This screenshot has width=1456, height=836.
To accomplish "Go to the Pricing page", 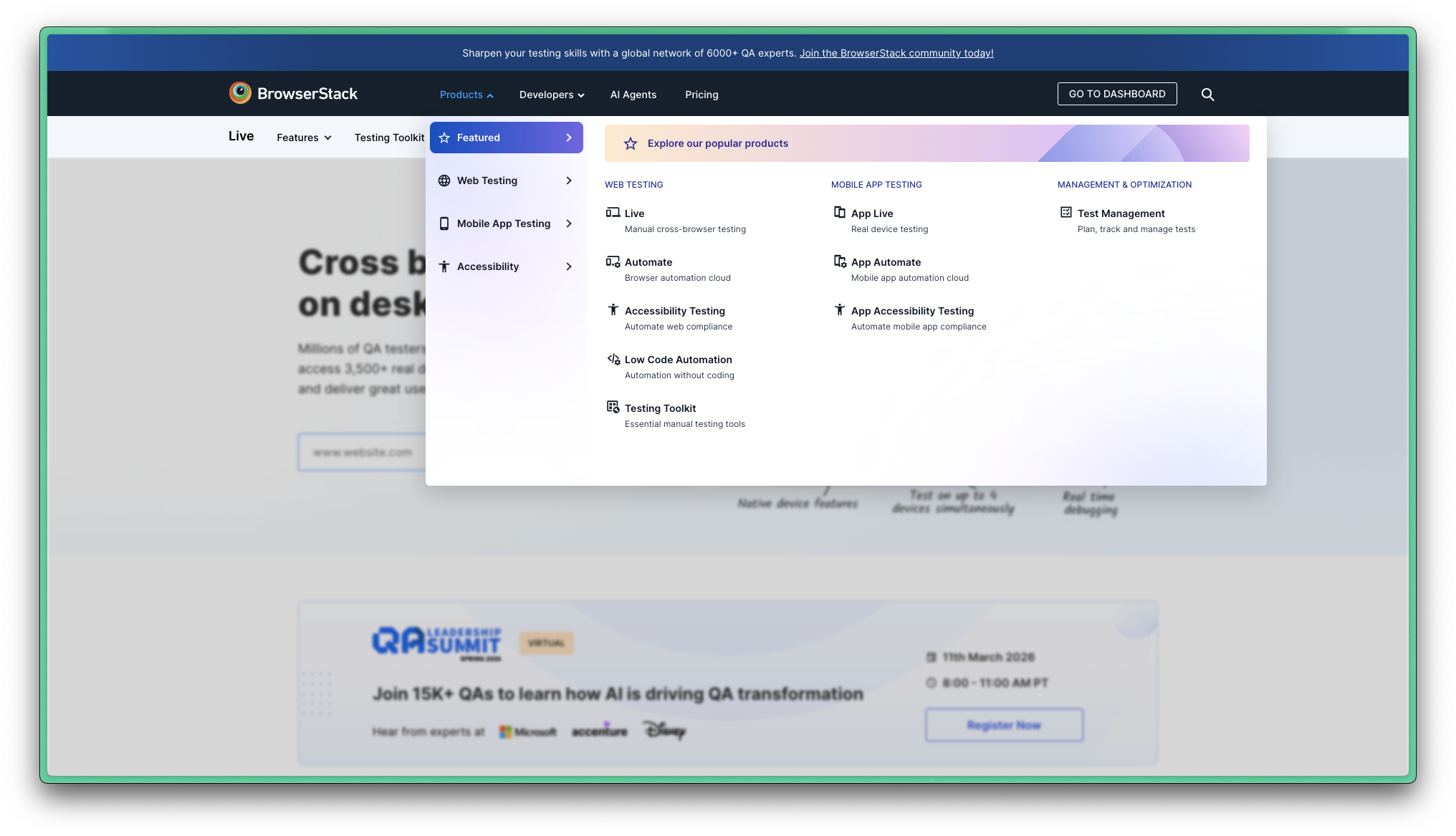I will click(x=701, y=95).
